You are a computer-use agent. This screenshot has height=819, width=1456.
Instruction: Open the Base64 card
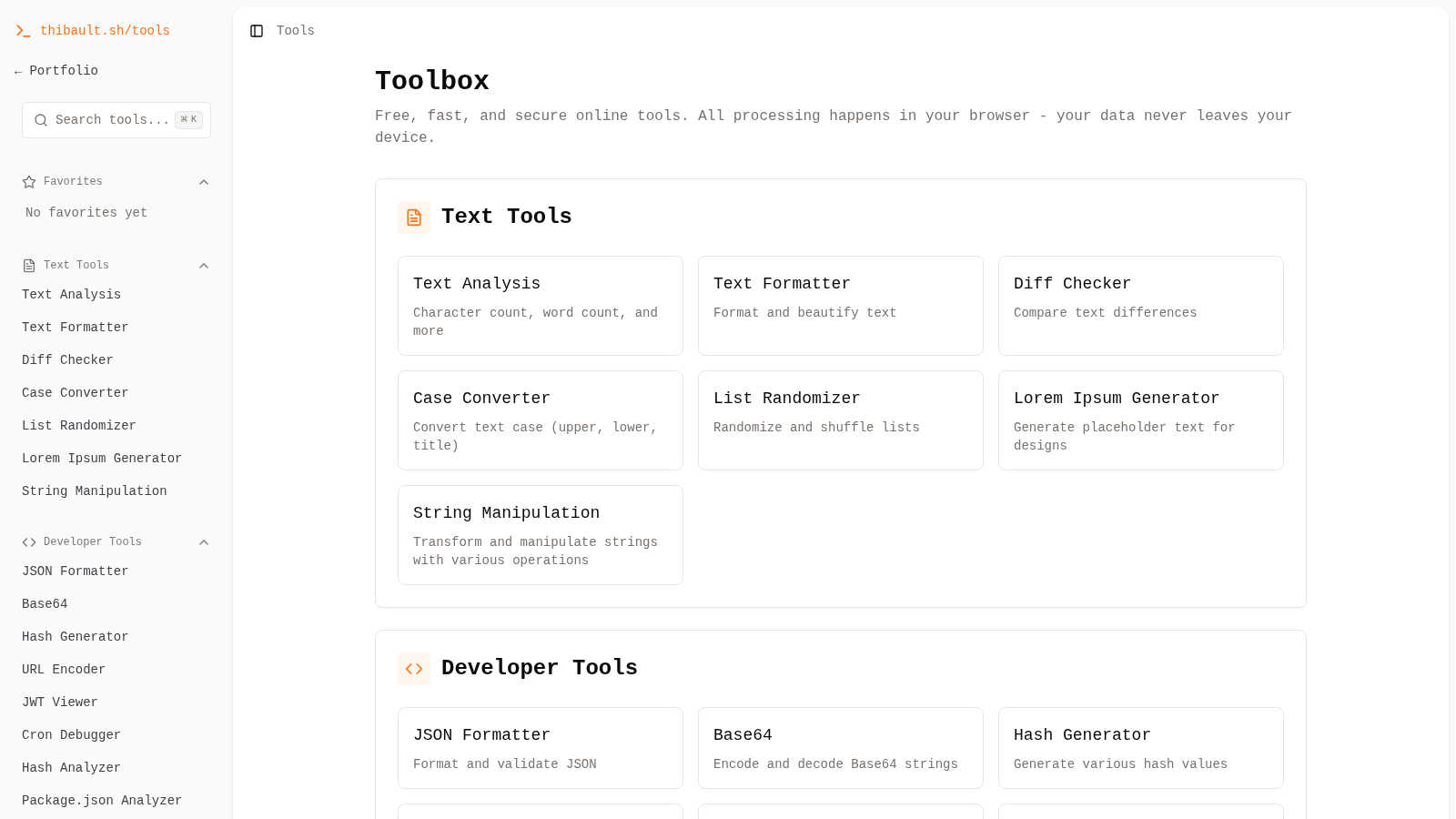point(841,748)
